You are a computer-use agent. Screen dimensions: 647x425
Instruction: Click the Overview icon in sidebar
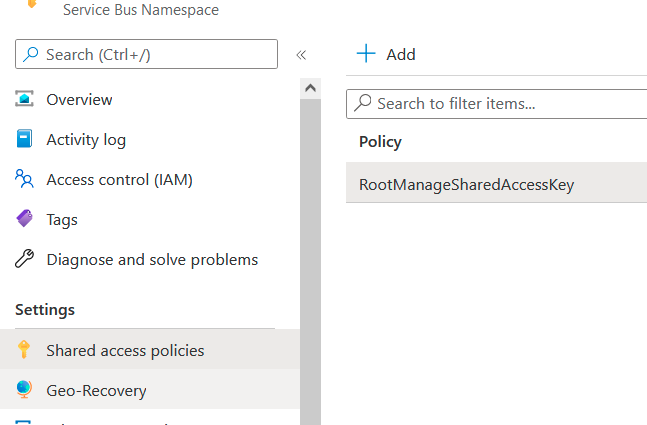pyautogui.click(x=25, y=100)
